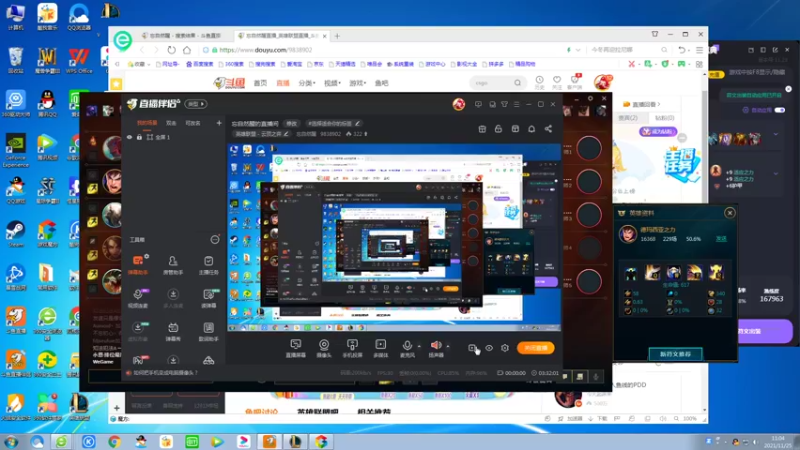800x450 pixels.
Task: Open streaming settings gear icon
Action: click(505, 348)
